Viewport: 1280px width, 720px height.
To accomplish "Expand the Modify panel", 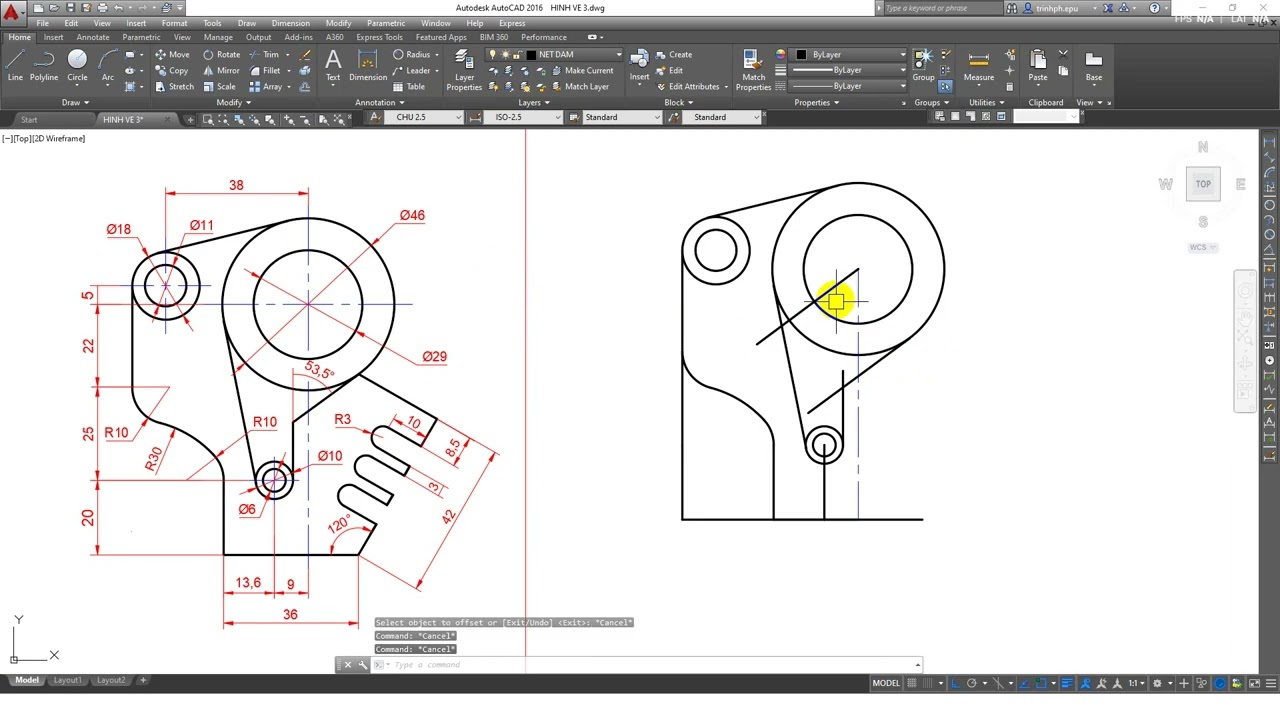I will coord(235,103).
